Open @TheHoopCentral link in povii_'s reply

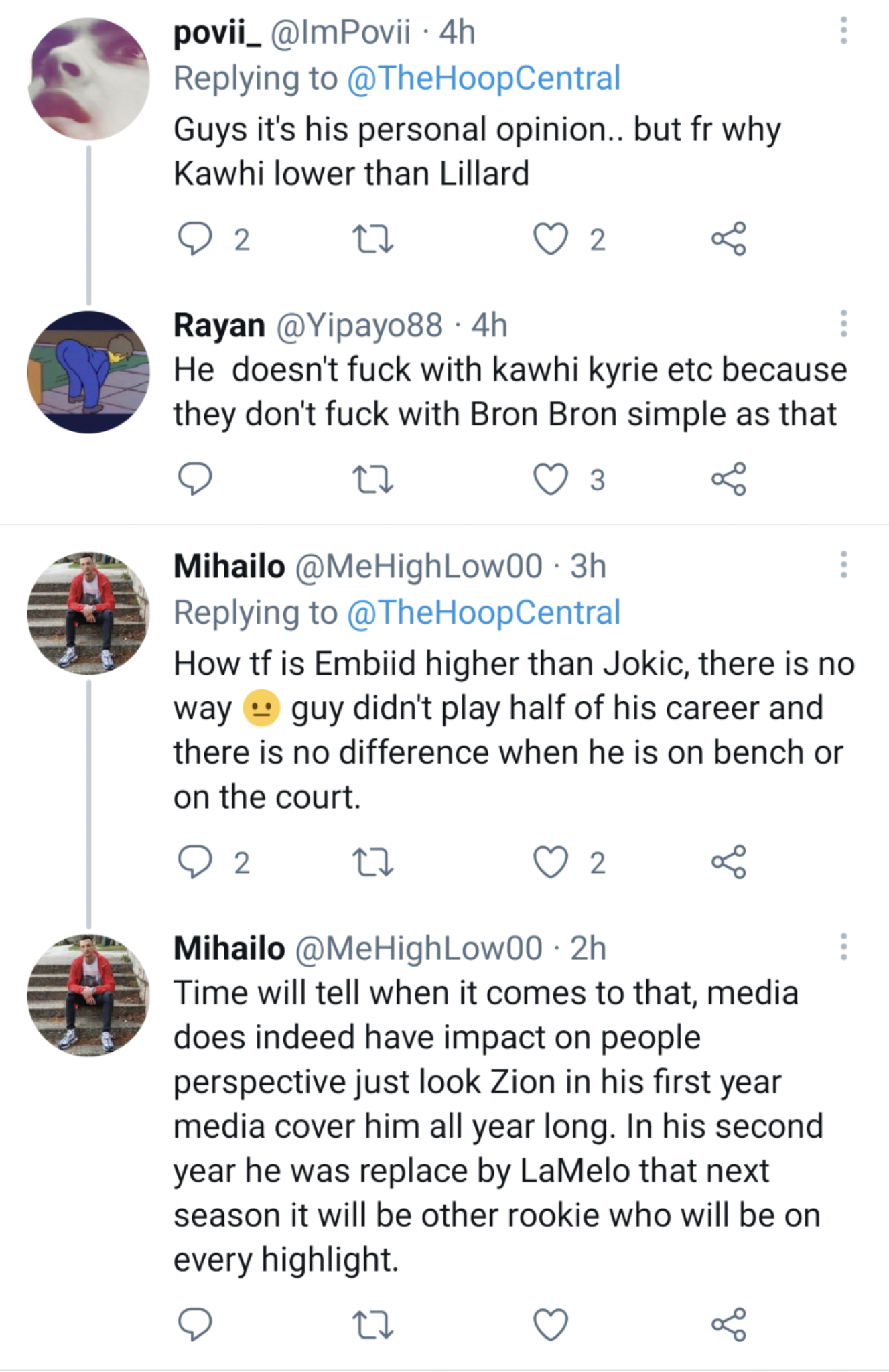[484, 78]
